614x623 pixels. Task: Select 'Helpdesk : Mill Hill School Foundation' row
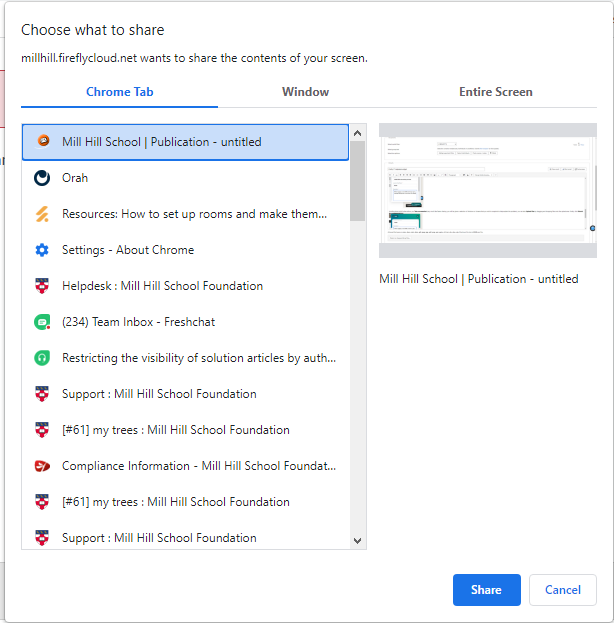[186, 286]
